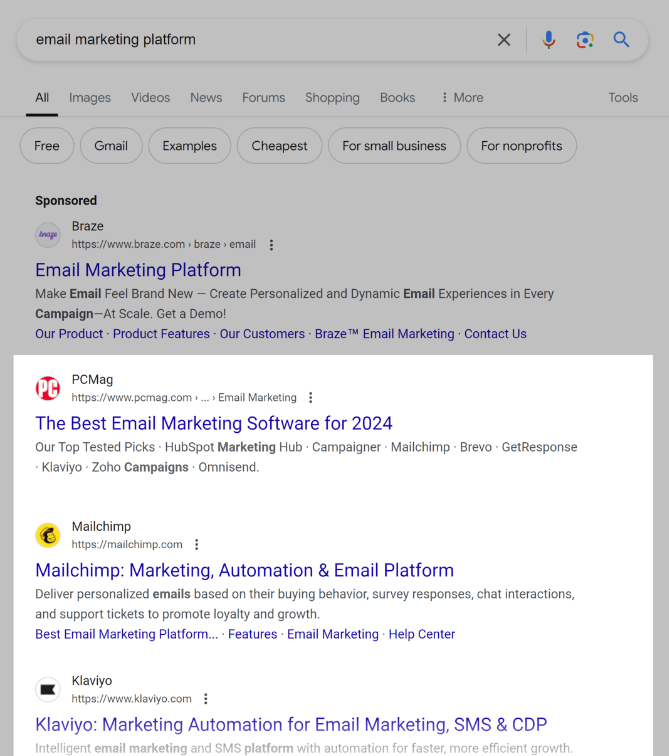Viewport: 669px width, 756px height.
Task: Switch to the News tab
Action: [x=206, y=98]
